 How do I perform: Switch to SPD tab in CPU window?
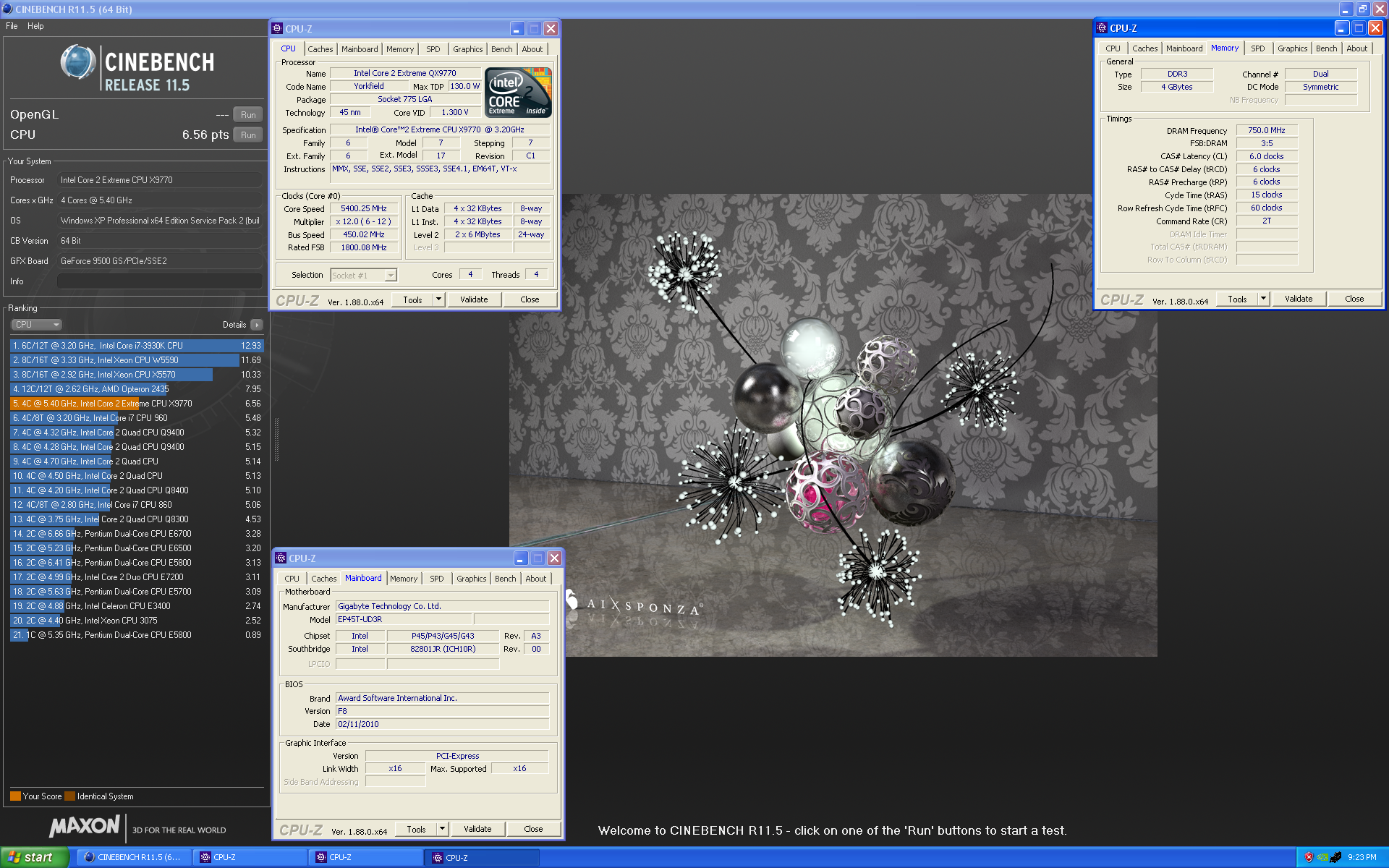click(x=433, y=49)
